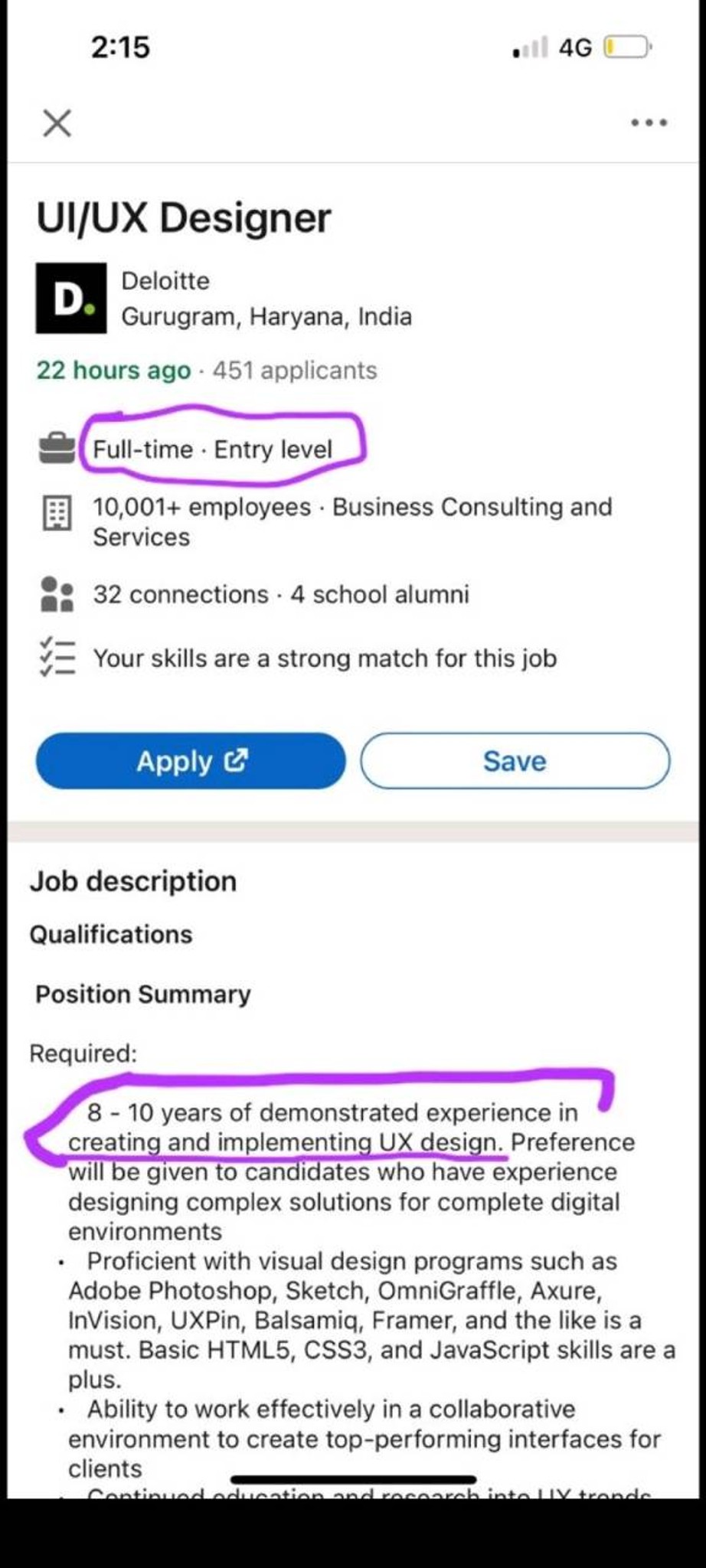The image size is (706, 1568).
Task: Click the Apply button
Action: (191, 761)
